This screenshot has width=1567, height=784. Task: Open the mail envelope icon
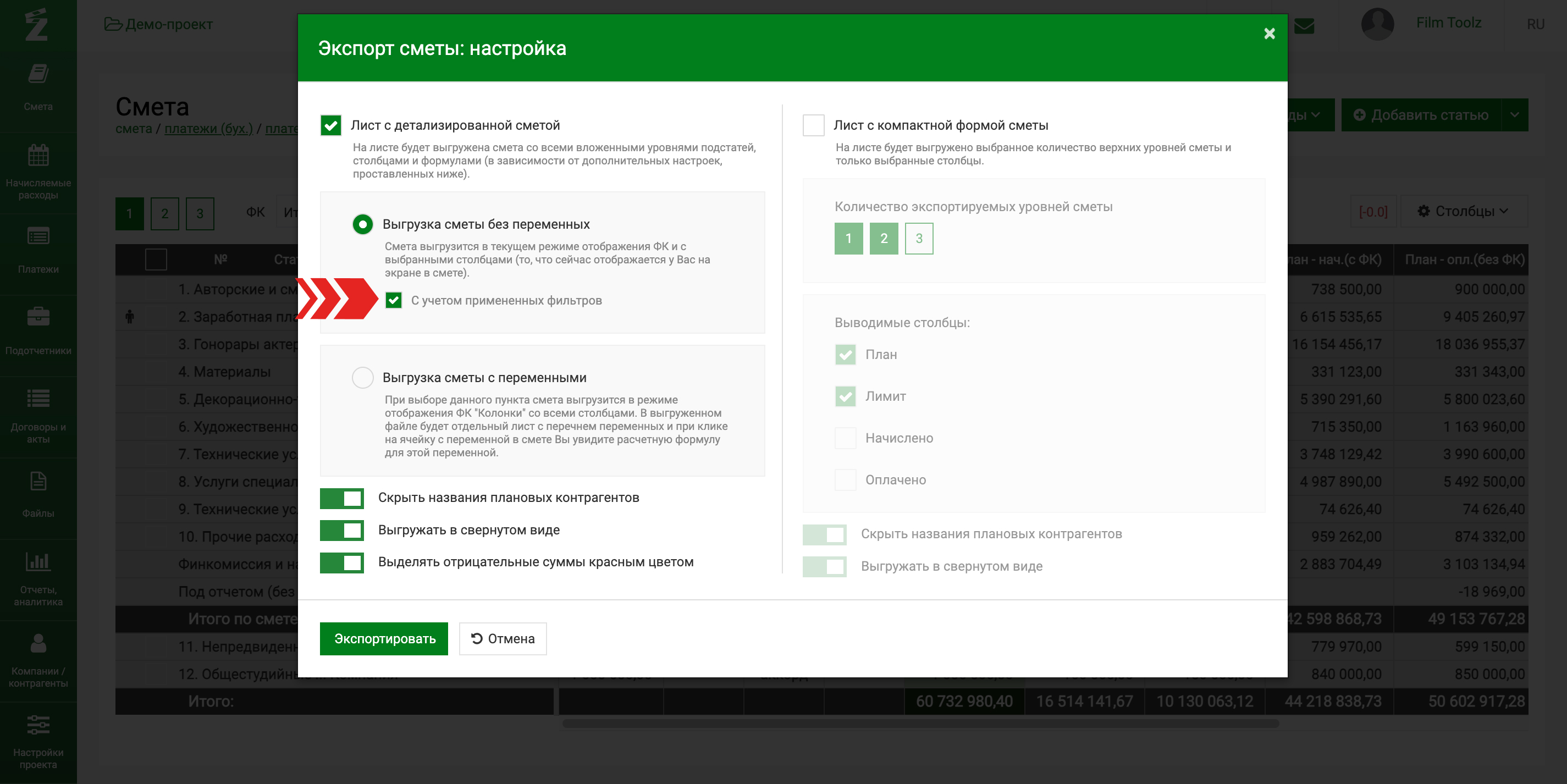click(1304, 25)
